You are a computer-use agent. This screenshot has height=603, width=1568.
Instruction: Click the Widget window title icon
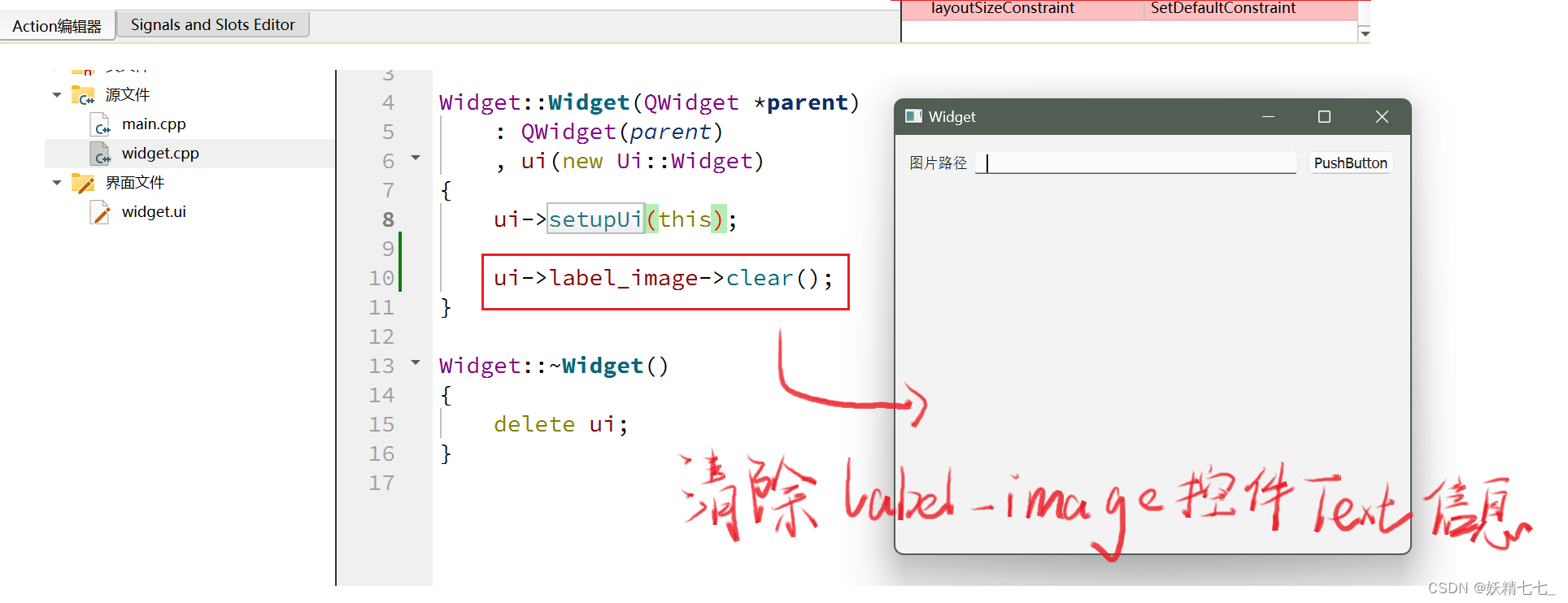[x=913, y=116]
